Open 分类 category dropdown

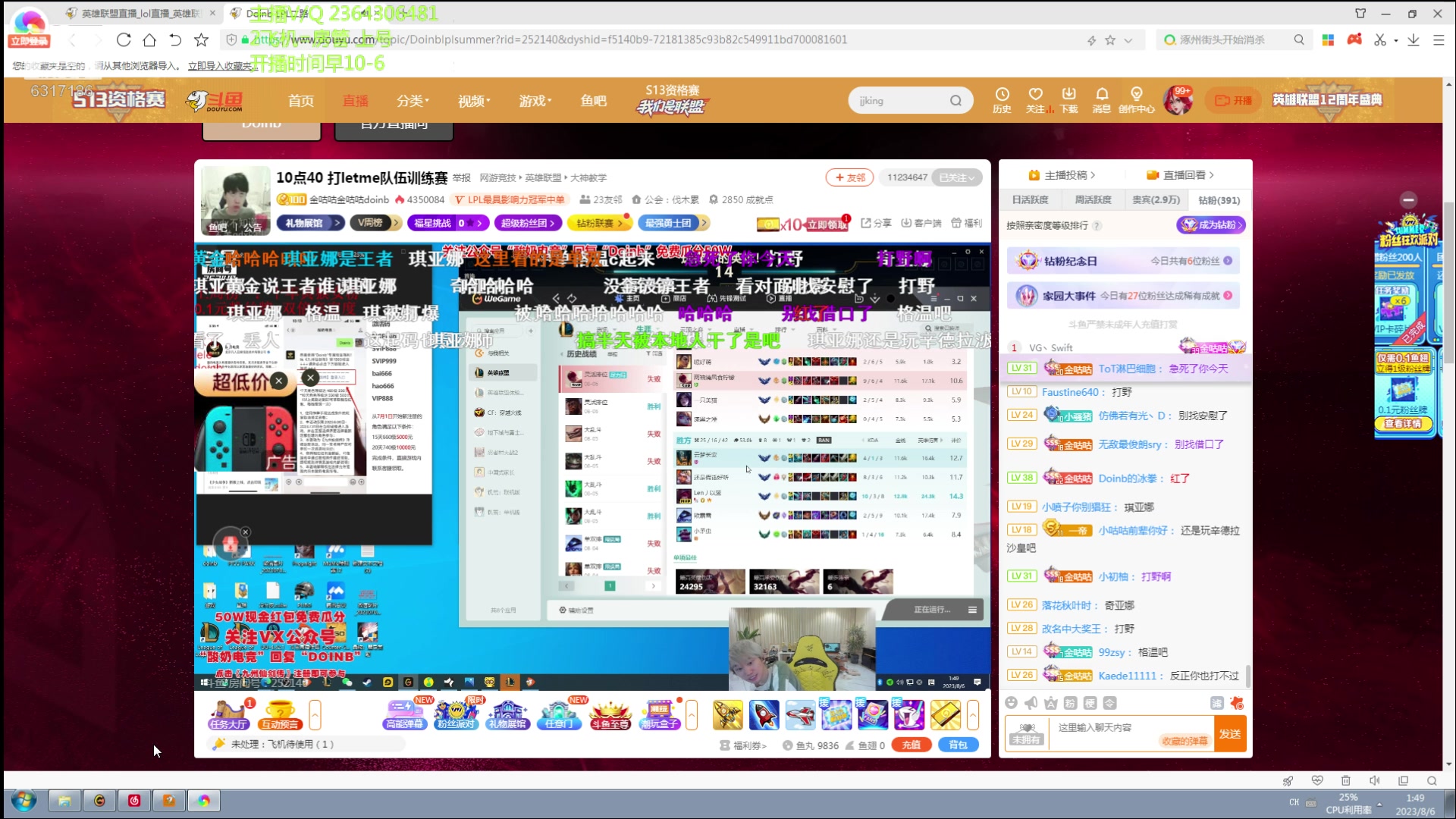pos(413,101)
